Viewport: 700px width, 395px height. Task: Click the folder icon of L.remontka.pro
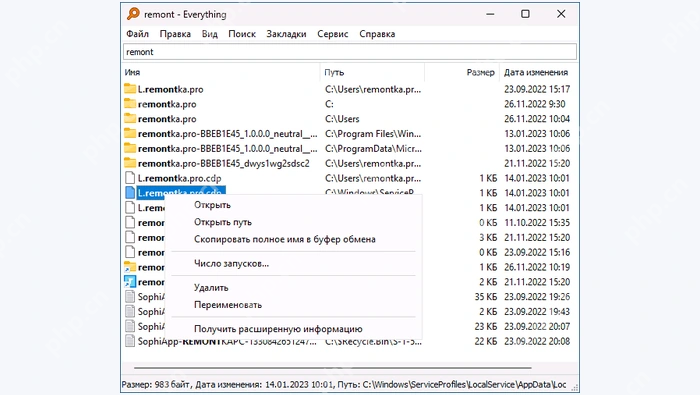coord(130,89)
